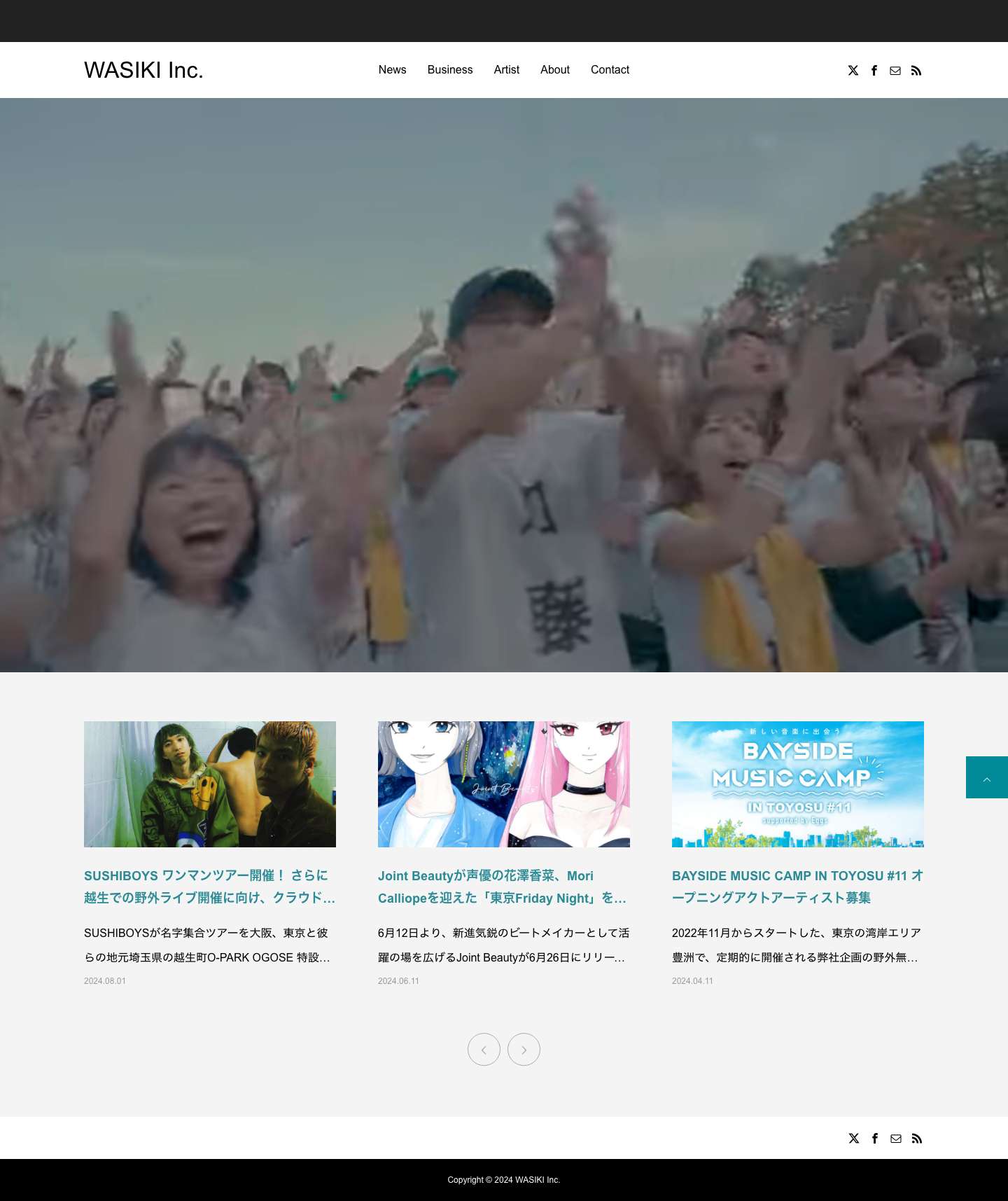Open the Contact menu item
This screenshot has width=1008, height=1201.
610,70
